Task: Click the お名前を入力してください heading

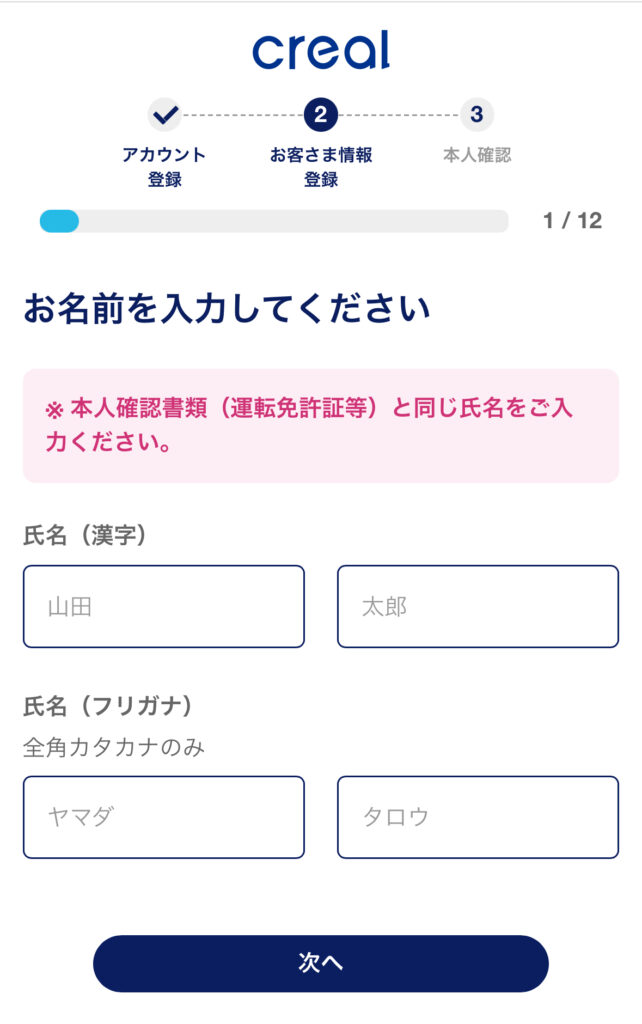Action: 227,308
